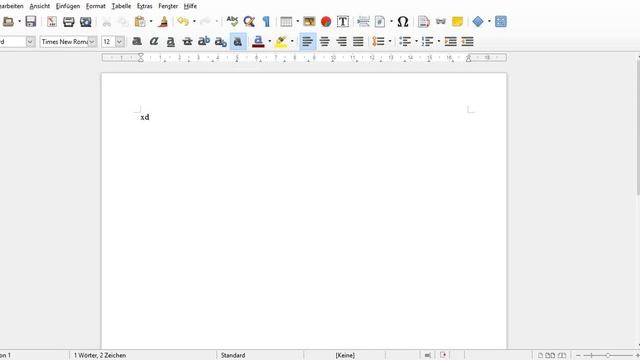Open the Extras menu
The height and width of the screenshot is (360, 640).
[144, 6]
